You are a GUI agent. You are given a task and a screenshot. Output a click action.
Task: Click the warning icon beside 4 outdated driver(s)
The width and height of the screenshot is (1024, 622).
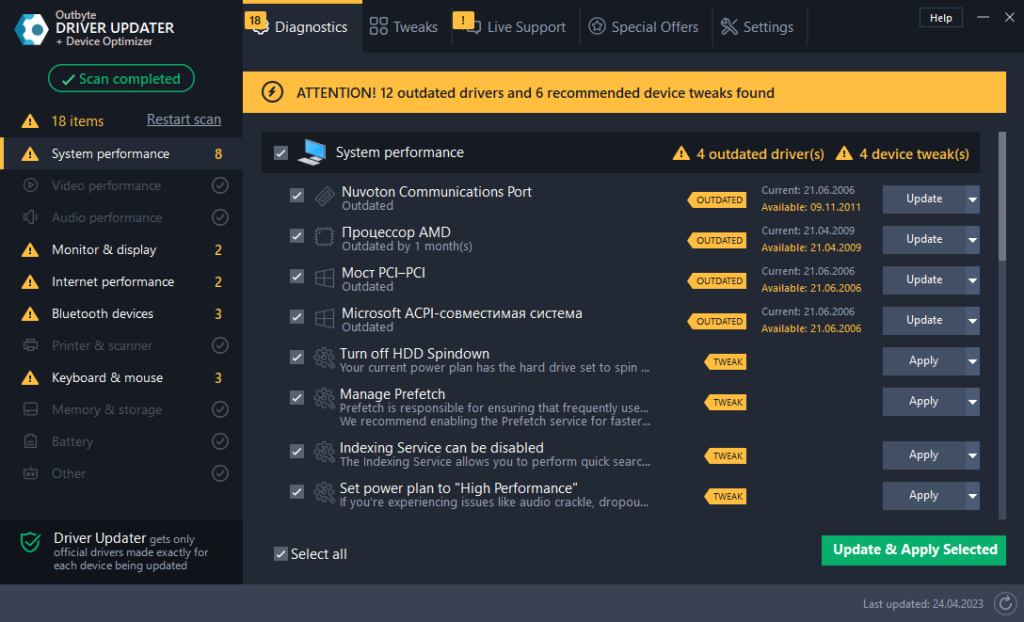pos(681,153)
